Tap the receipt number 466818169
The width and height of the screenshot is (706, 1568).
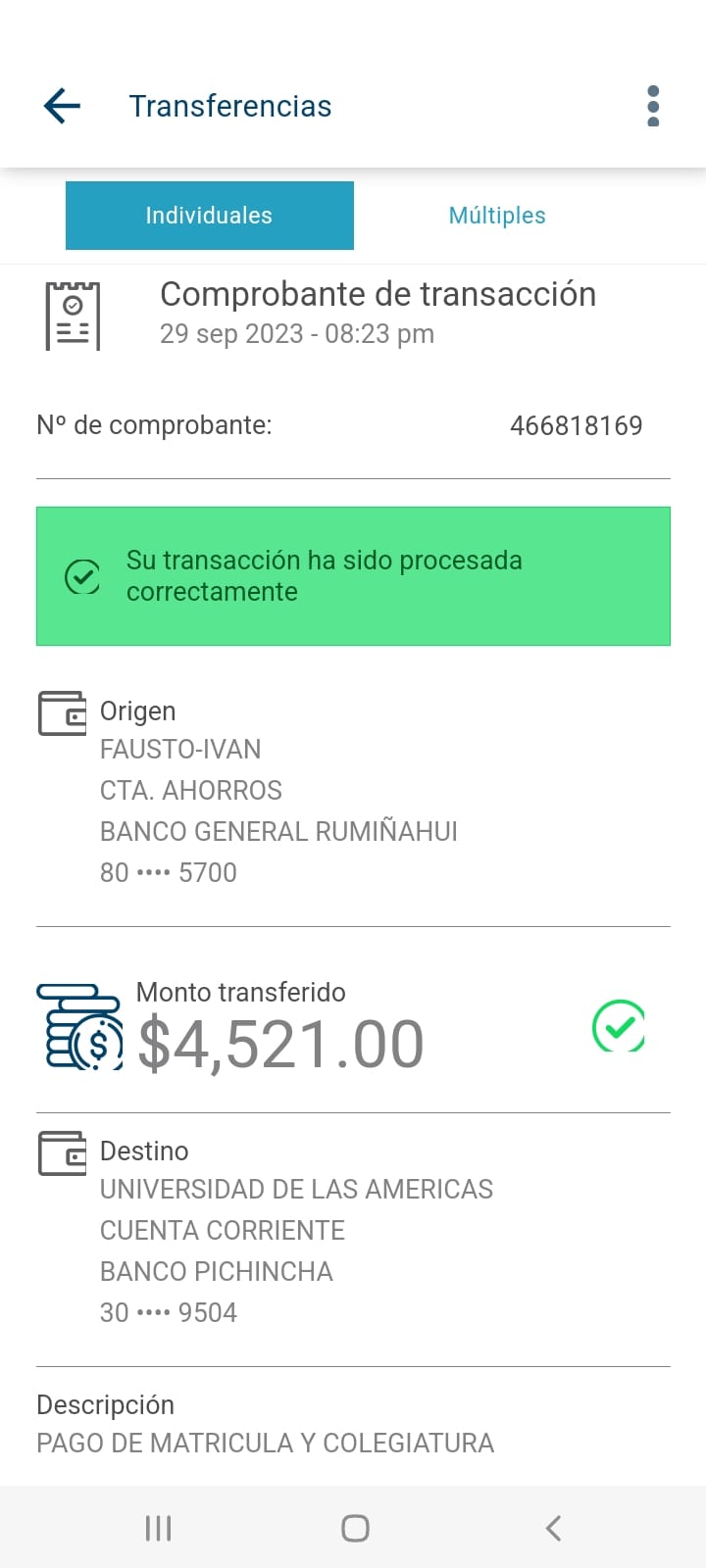pyautogui.click(x=576, y=425)
